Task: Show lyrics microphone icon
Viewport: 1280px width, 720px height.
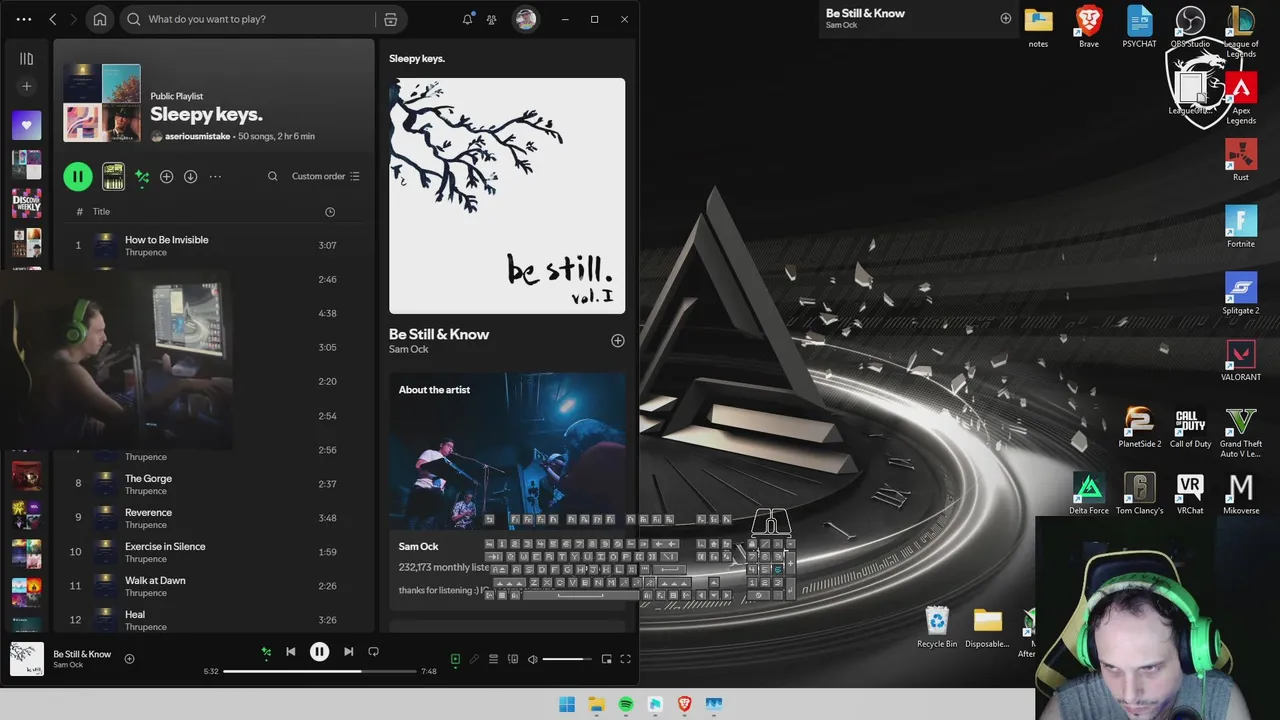Action: point(474,659)
